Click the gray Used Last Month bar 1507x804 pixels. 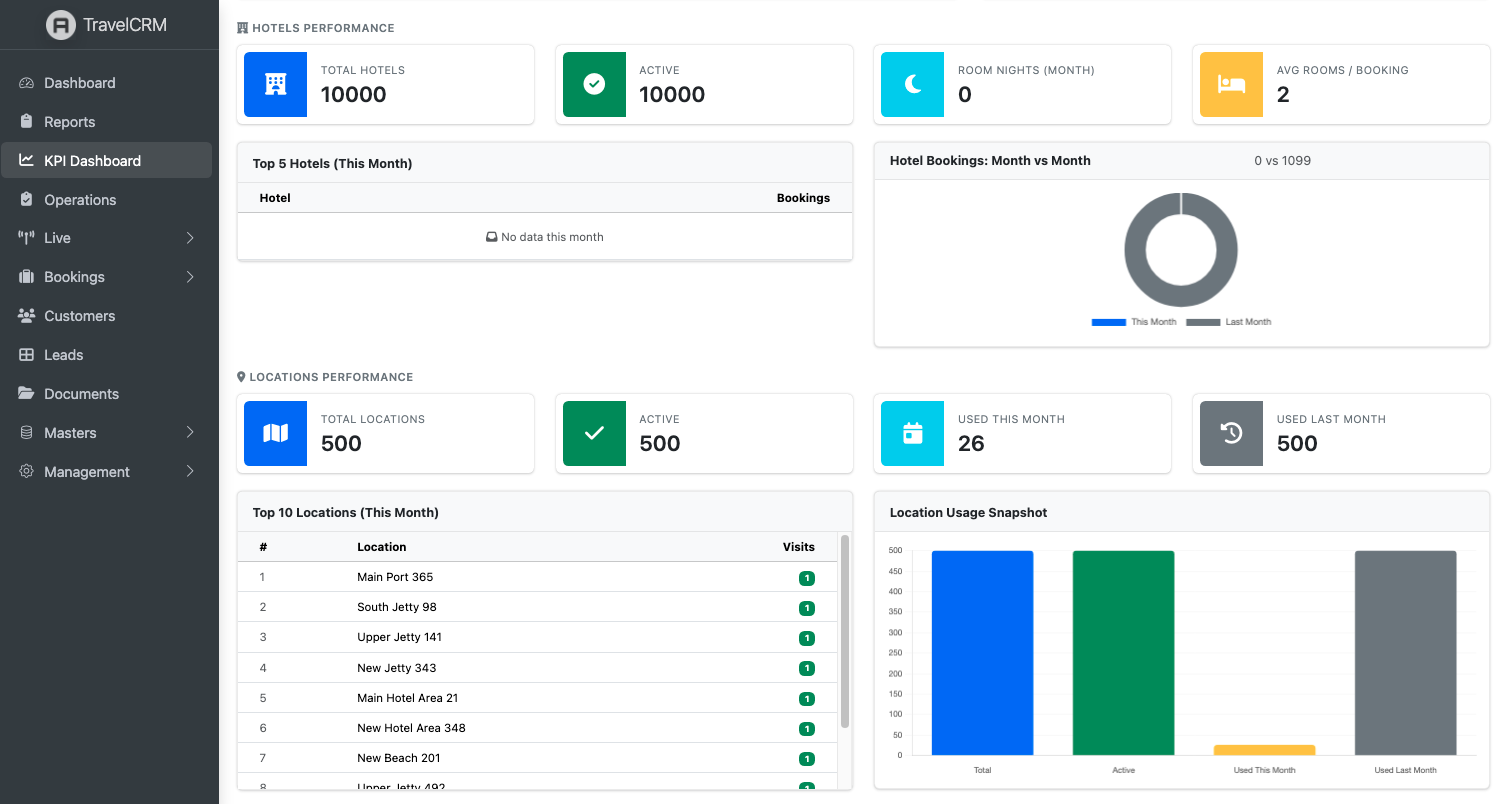tap(1406, 653)
